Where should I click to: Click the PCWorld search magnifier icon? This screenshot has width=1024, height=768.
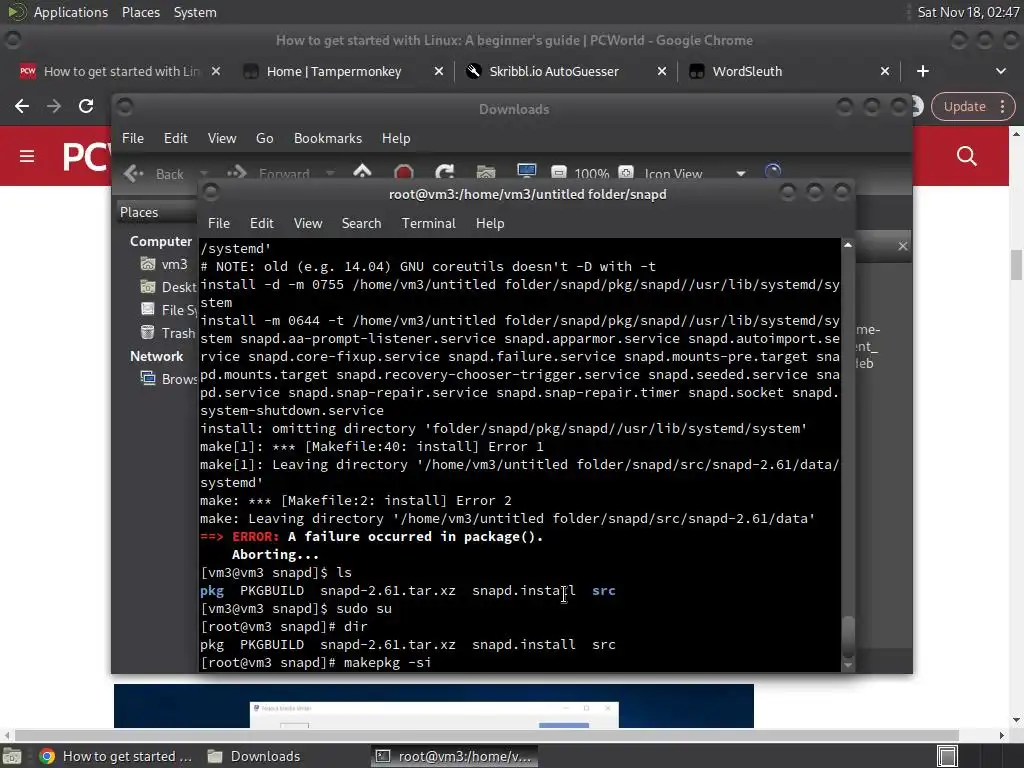pyautogui.click(x=967, y=156)
